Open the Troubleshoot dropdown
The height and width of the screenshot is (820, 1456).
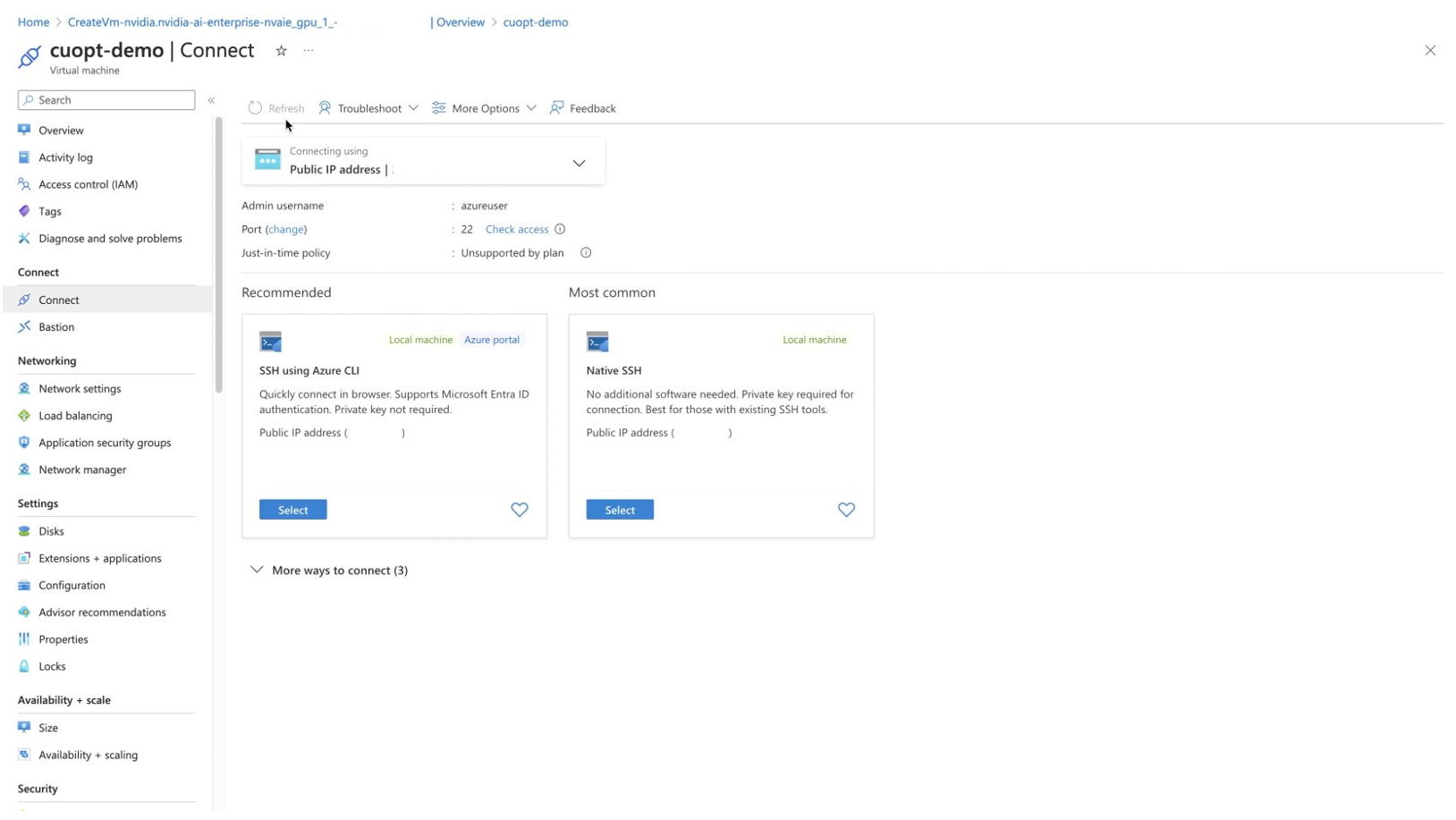(x=368, y=108)
